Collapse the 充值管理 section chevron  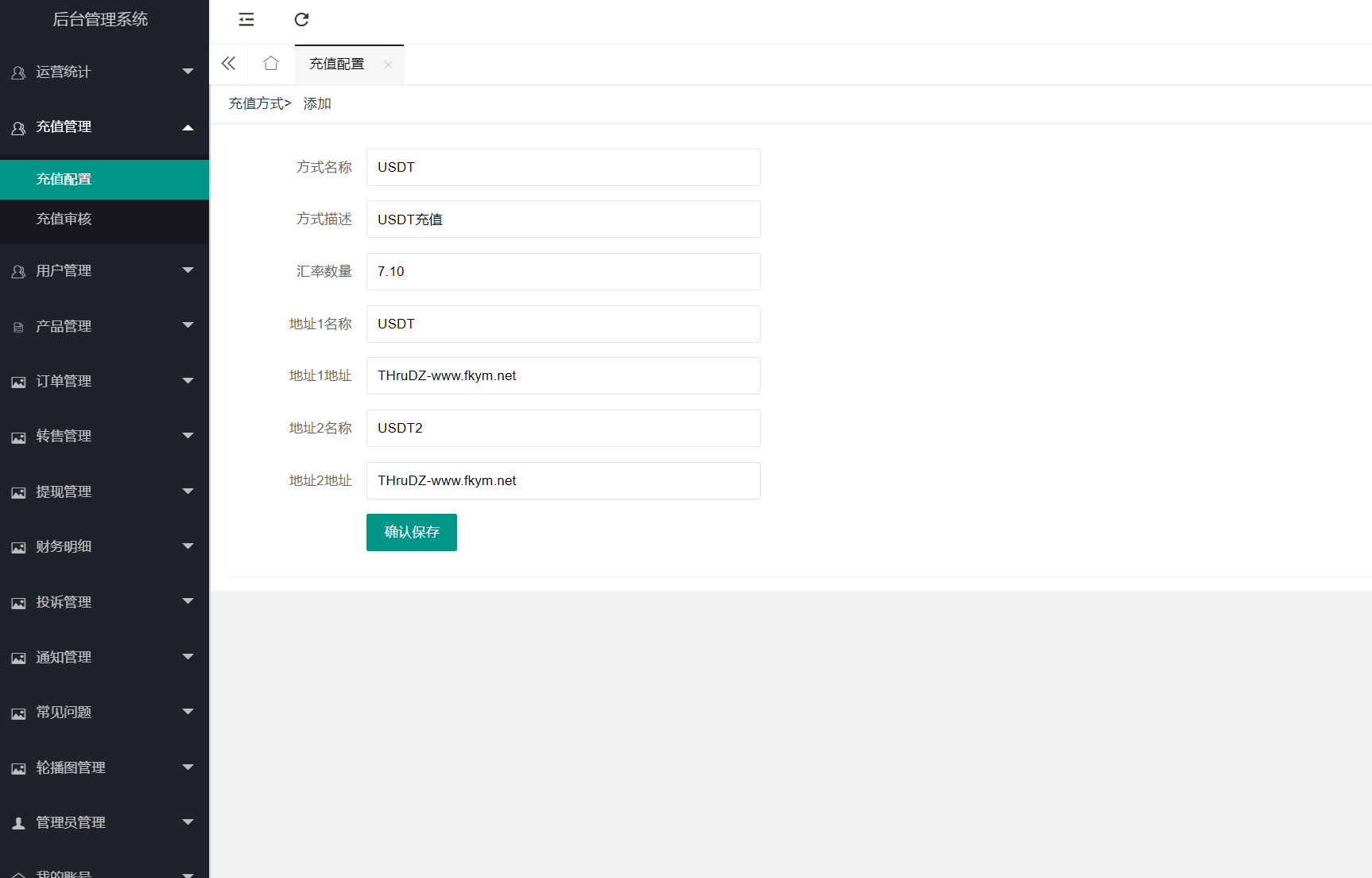click(x=188, y=126)
